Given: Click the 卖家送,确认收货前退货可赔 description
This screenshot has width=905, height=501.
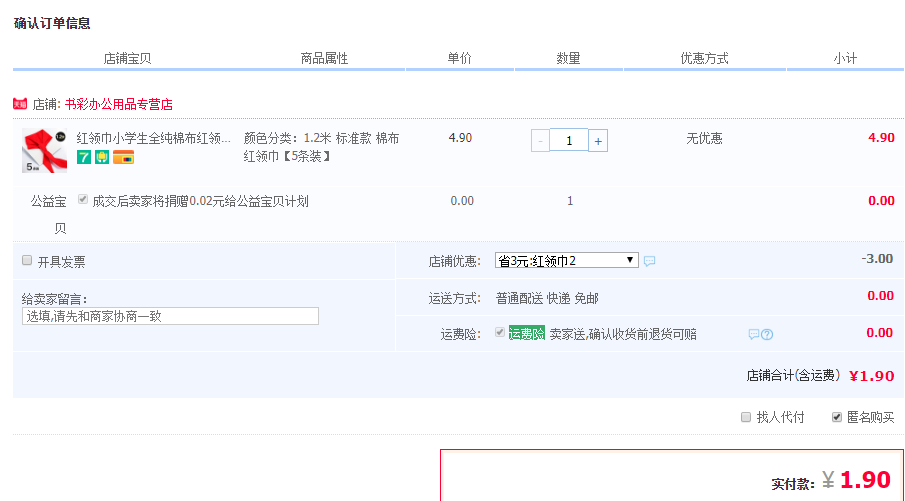Looking at the screenshot, I should click(623, 334).
